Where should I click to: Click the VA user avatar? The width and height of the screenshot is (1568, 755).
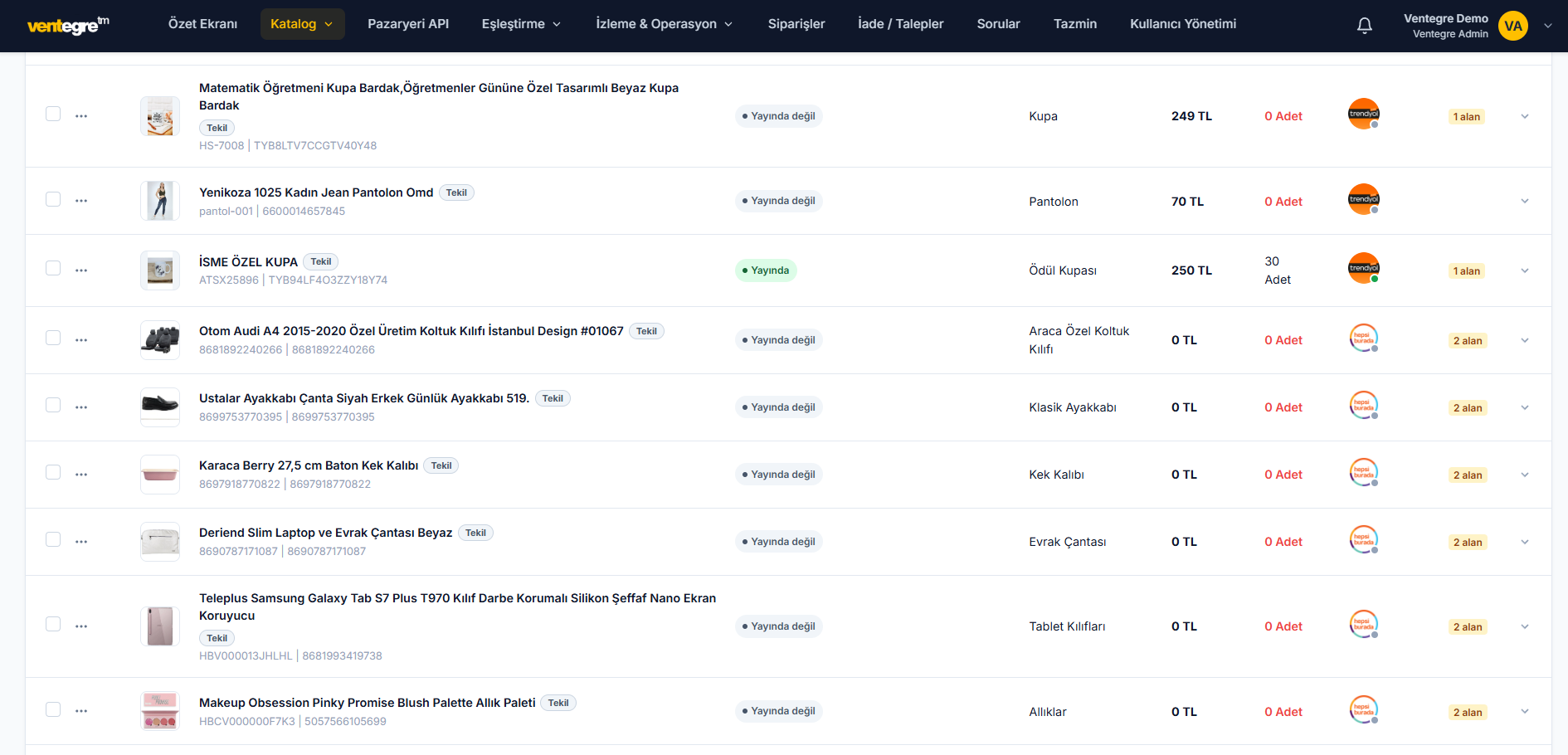click(1513, 26)
